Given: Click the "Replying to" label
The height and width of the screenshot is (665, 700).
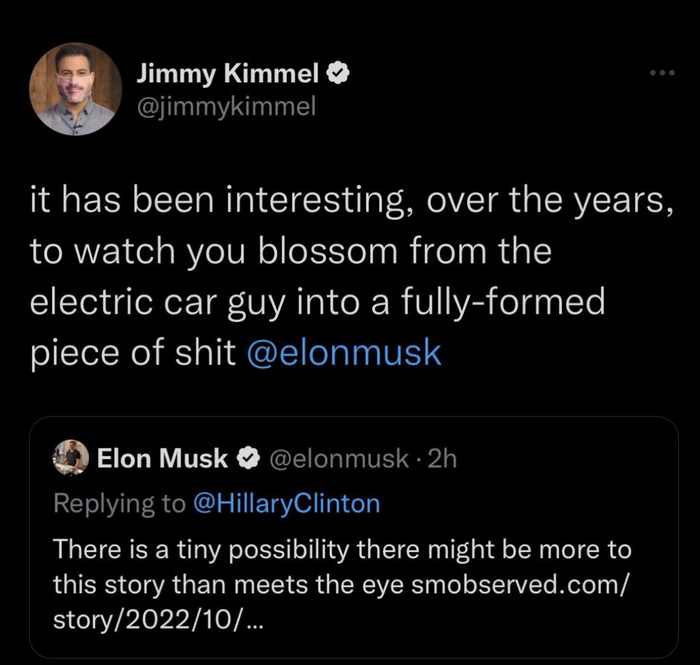Looking at the screenshot, I should pos(117,503).
